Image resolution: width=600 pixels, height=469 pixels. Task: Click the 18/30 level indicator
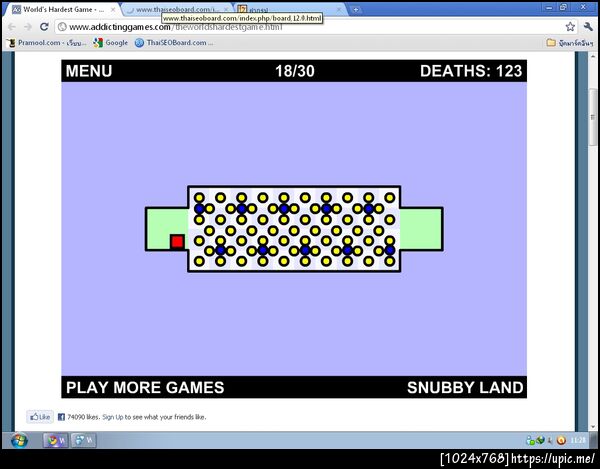tap(295, 71)
